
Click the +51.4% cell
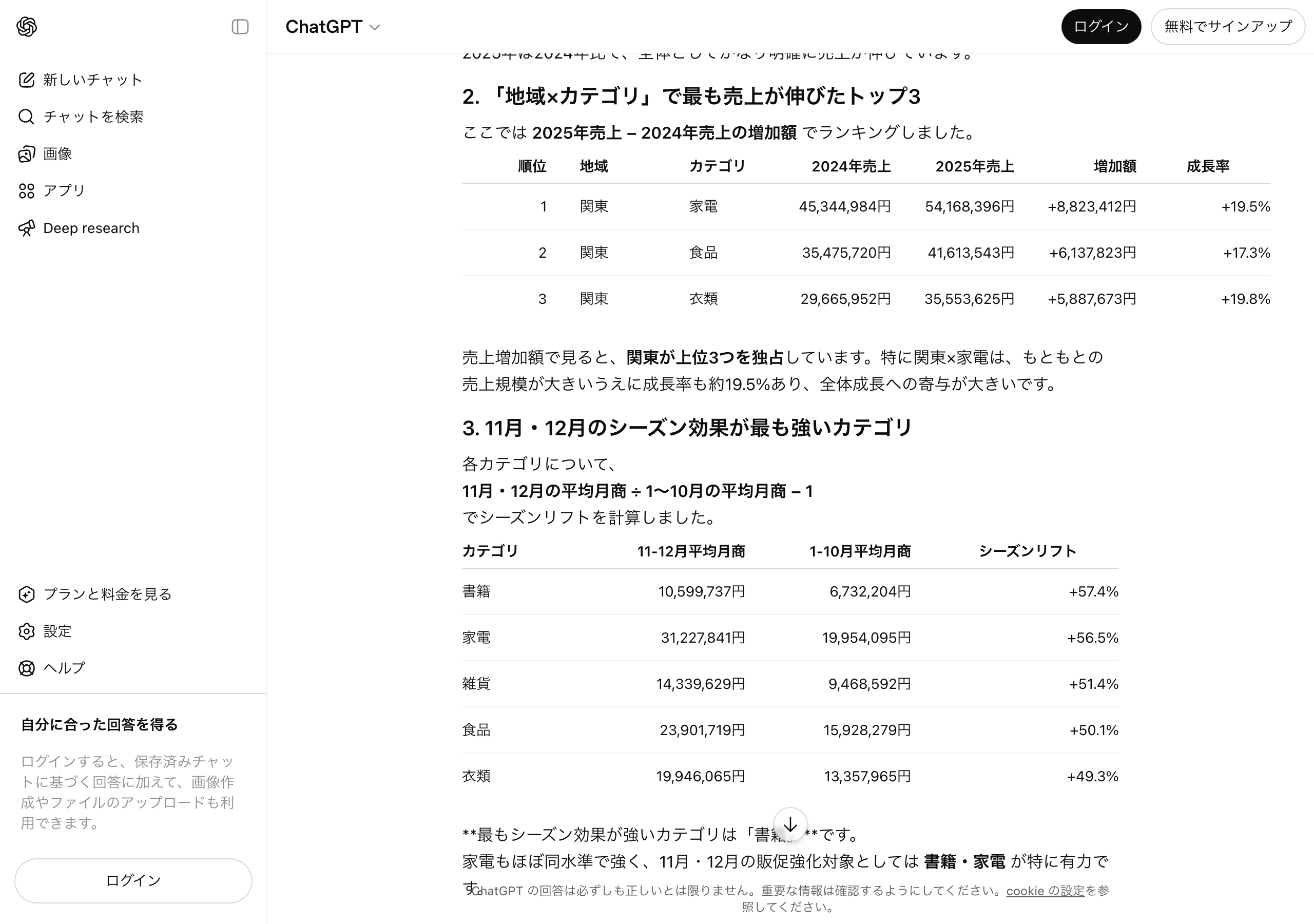(1093, 684)
